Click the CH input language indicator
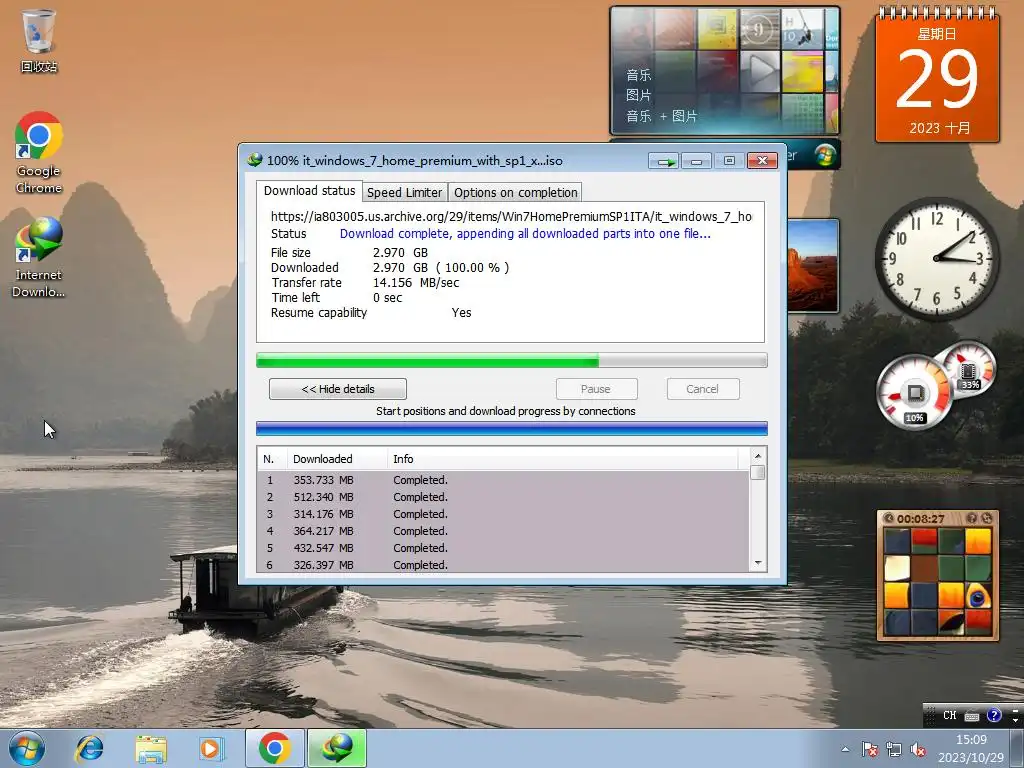Viewport: 1024px width, 768px height. point(950,715)
